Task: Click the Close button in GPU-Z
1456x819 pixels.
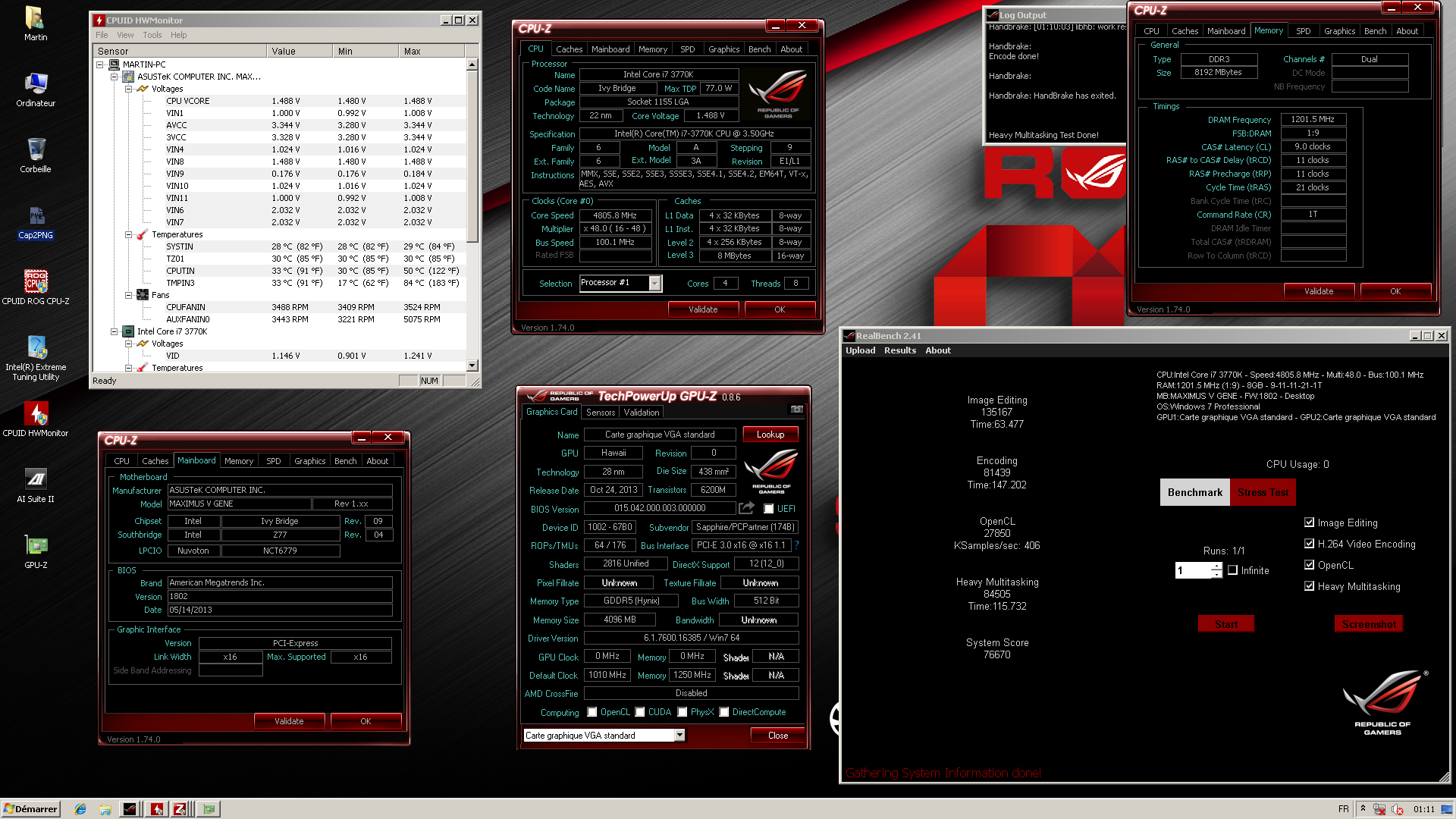Action: pyautogui.click(x=777, y=735)
